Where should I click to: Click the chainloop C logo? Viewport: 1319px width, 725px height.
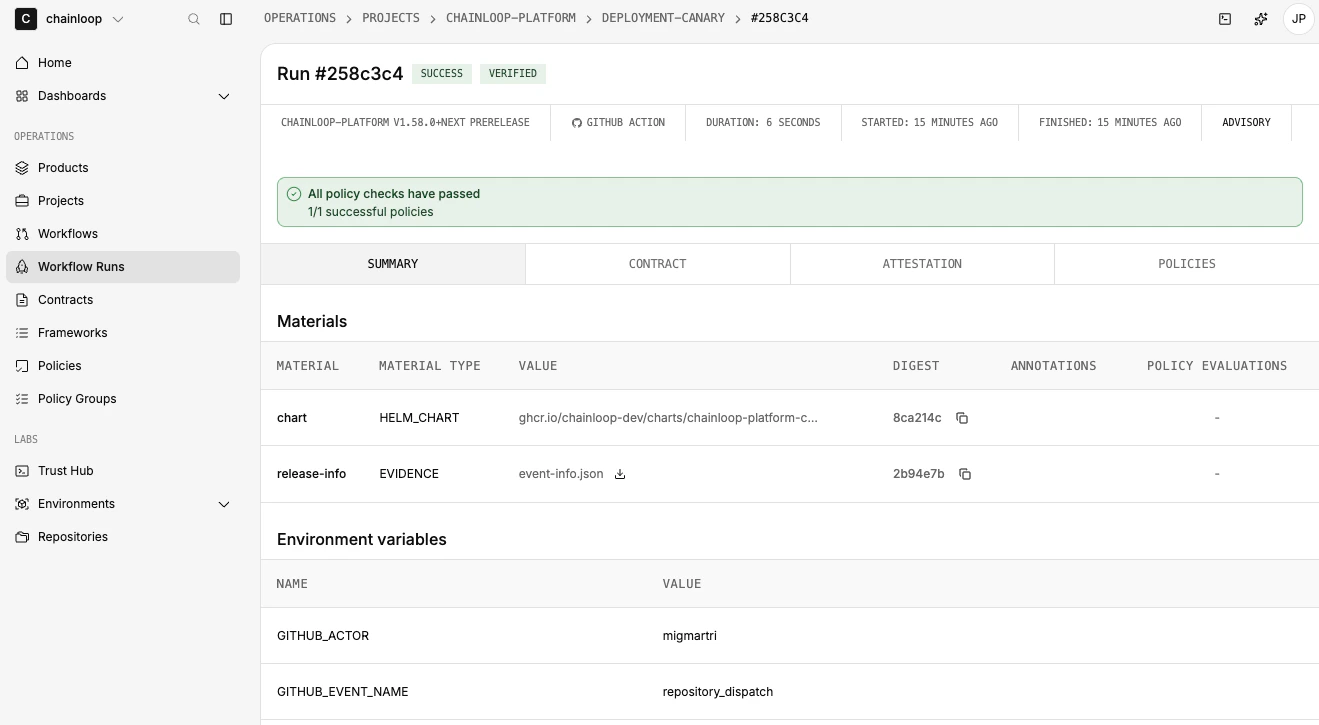coord(26,19)
